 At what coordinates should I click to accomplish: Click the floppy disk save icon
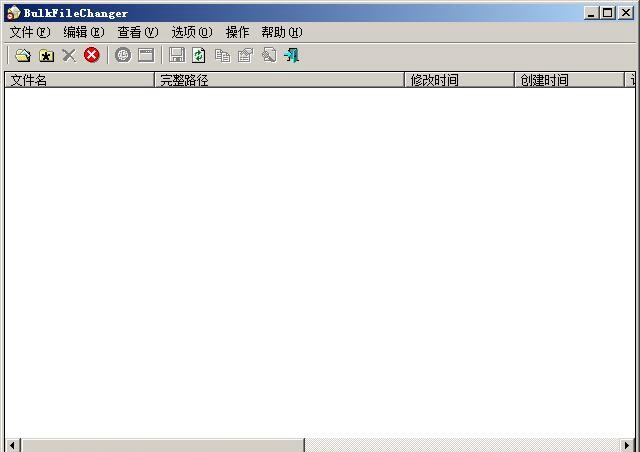coord(177,55)
